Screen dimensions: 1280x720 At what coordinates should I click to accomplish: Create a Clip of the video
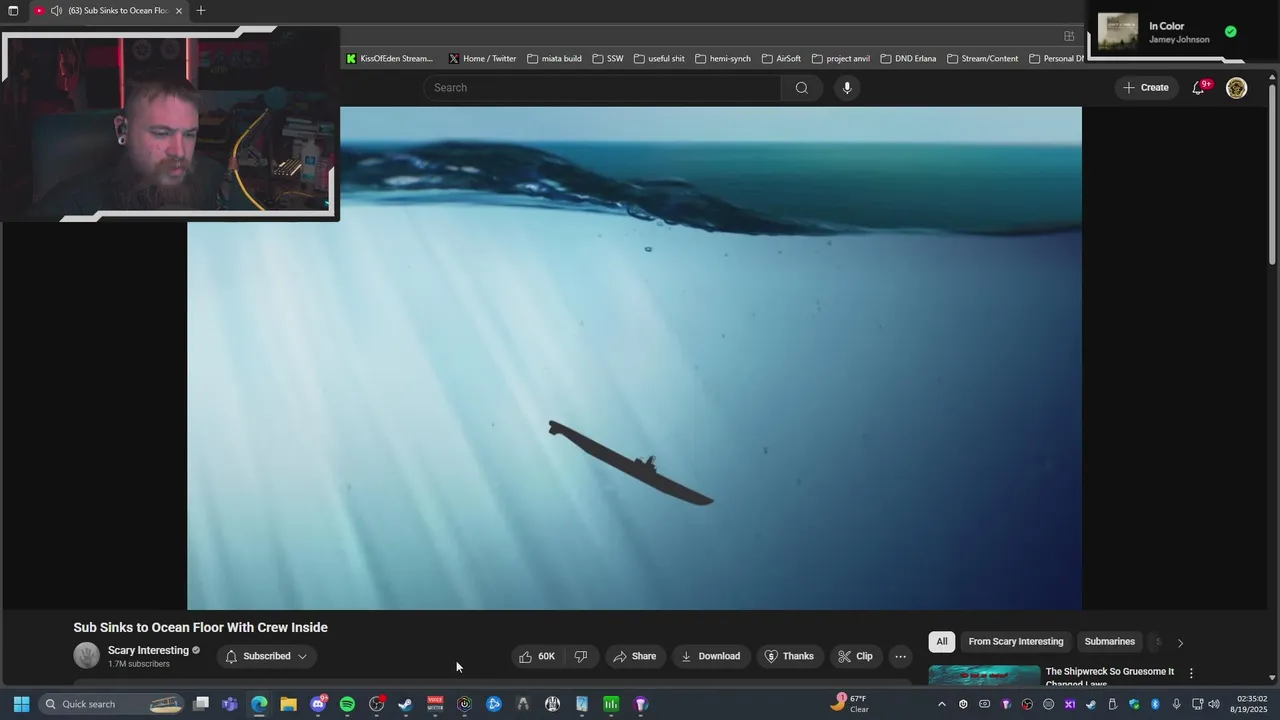coord(855,656)
